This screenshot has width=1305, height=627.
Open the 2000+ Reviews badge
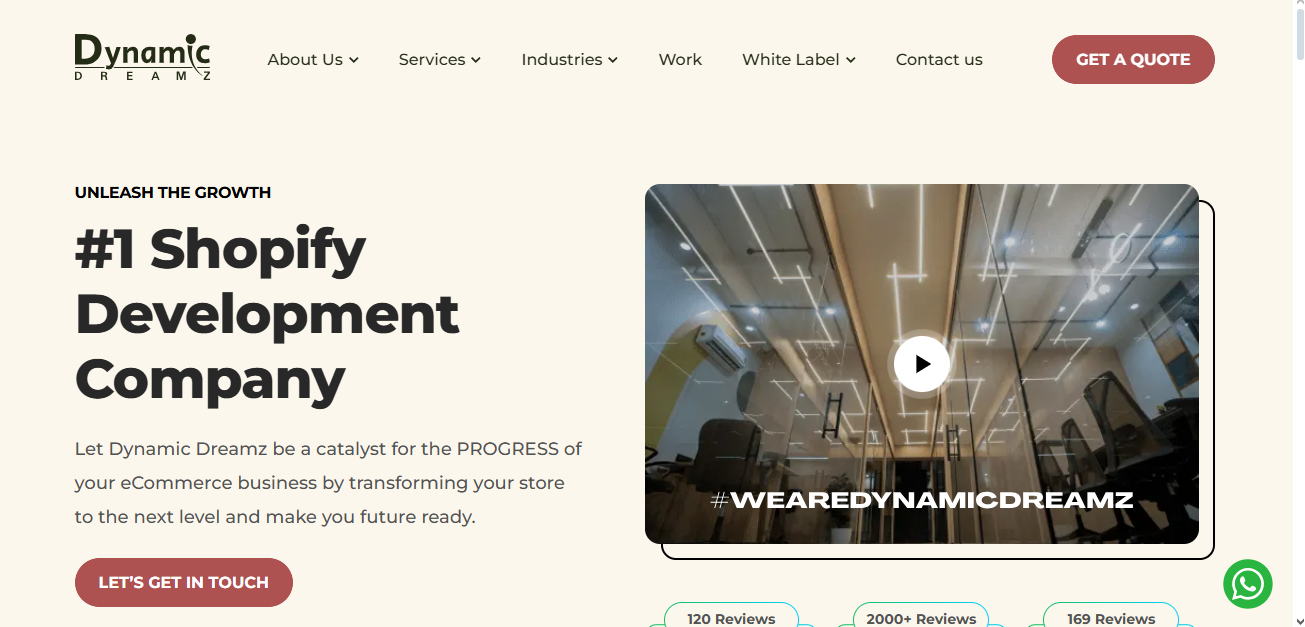(x=921, y=616)
